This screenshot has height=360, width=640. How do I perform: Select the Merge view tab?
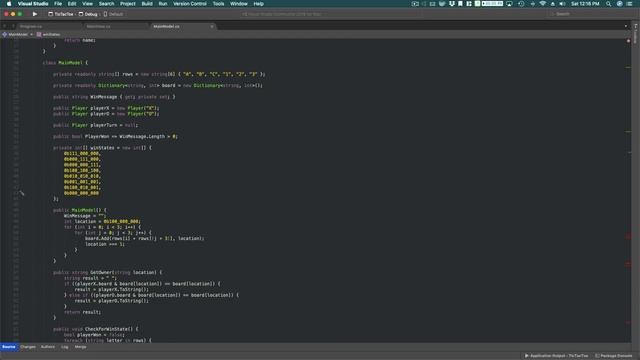point(80,347)
